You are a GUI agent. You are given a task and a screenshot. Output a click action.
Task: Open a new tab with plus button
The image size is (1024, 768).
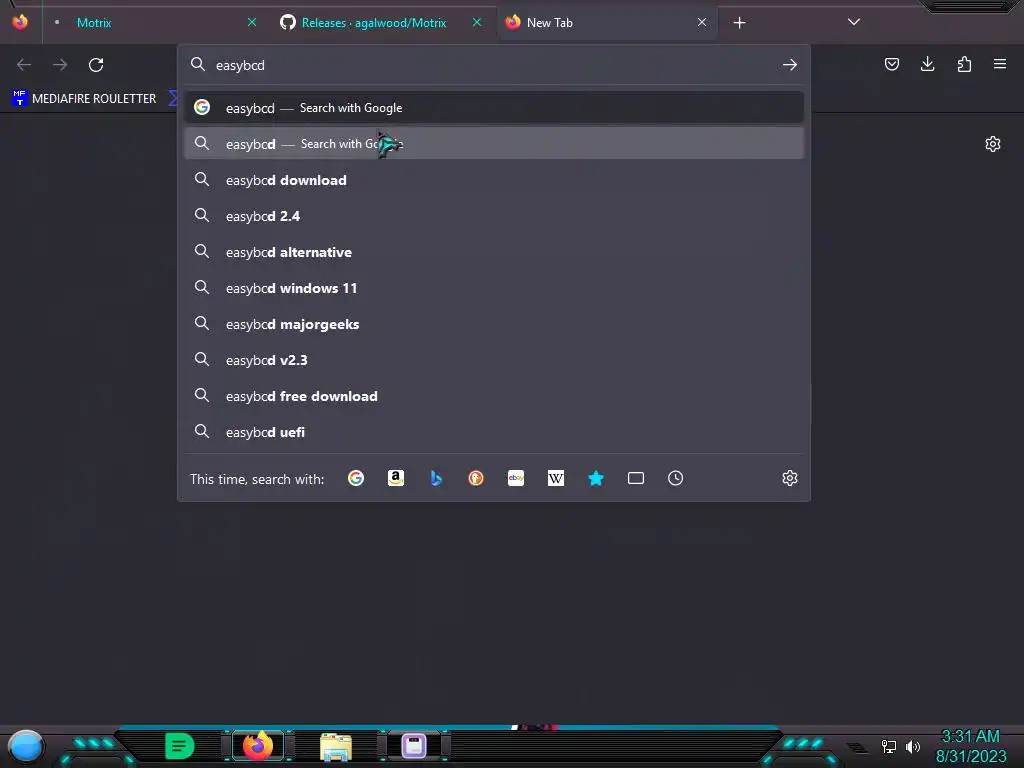(739, 23)
